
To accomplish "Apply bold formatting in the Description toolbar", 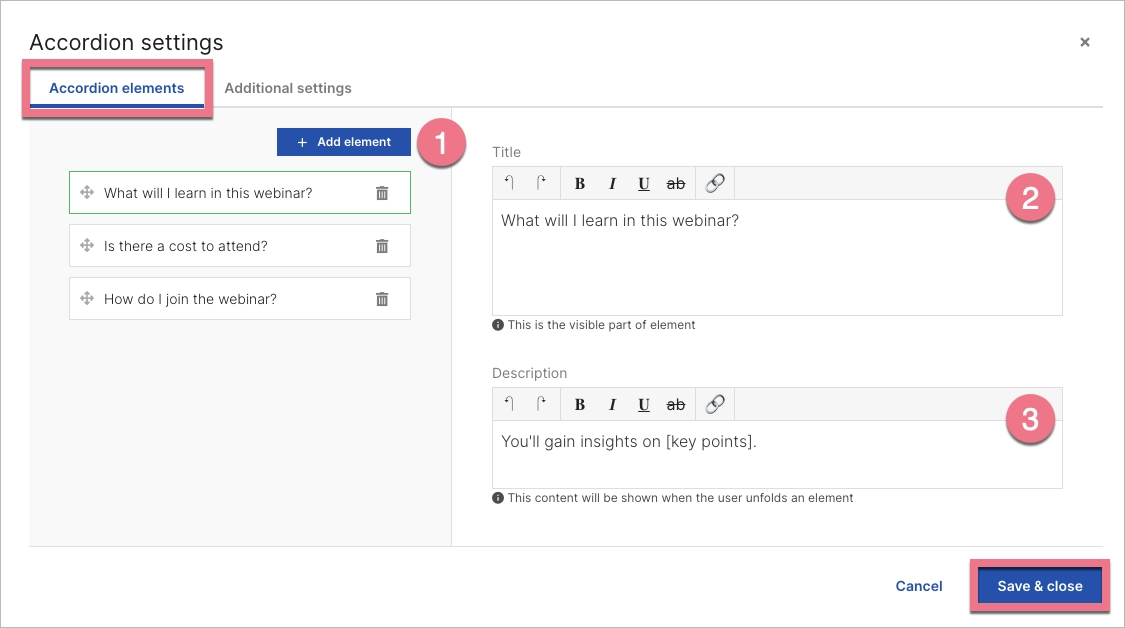I will (x=580, y=404).
